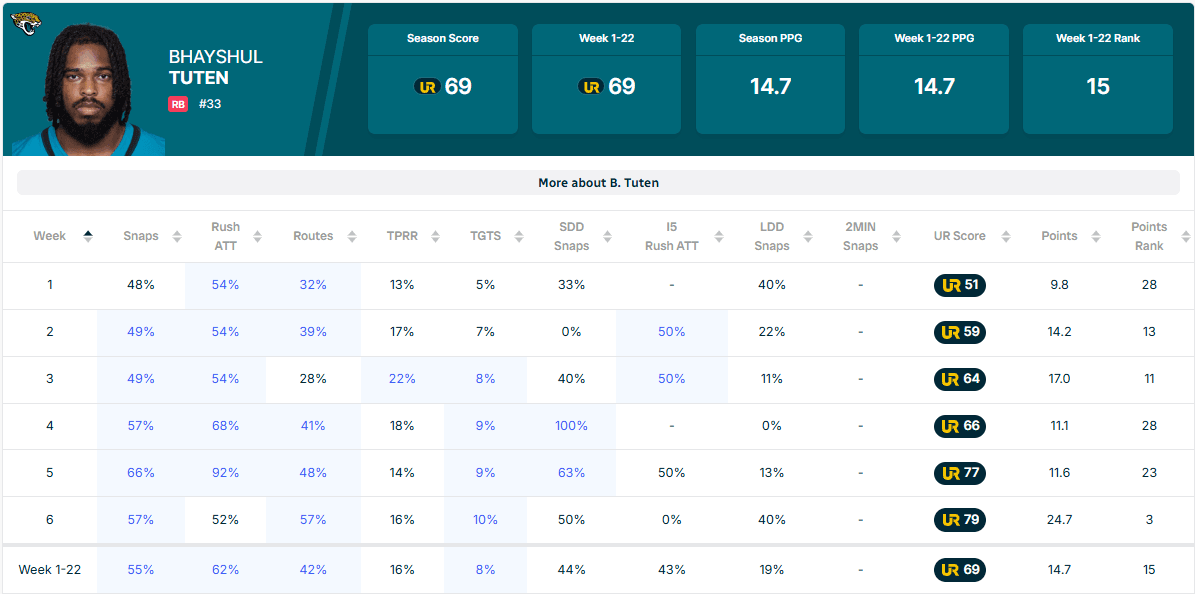This screenshot has height=594, width=1195.
Task: Click the Jaguars team logo
Action: [x=26, y=24]
